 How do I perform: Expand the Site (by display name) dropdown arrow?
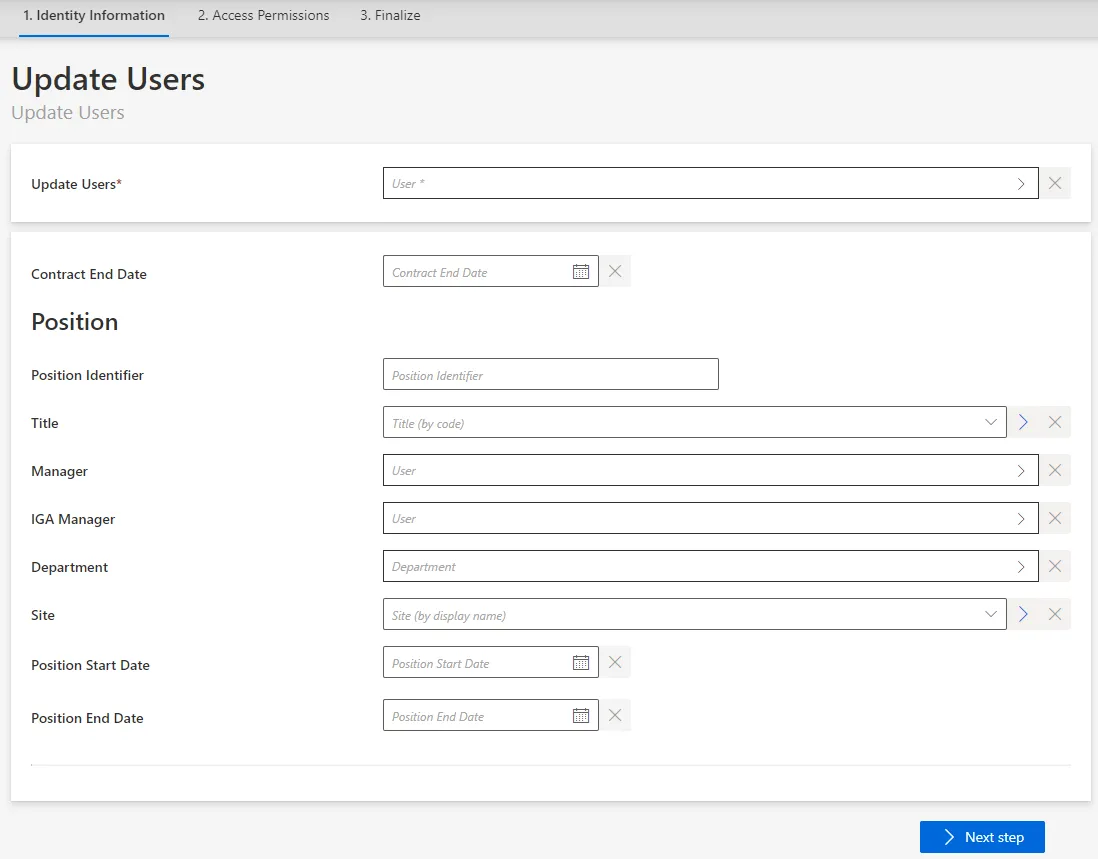coord(990,614)
